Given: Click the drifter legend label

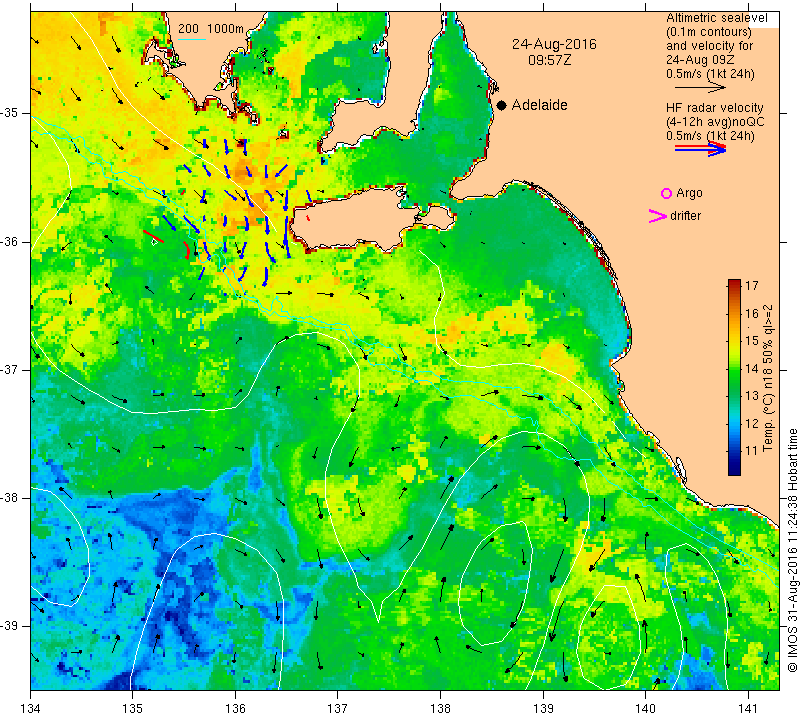Looking at the screenshot, I should [685, 216].
